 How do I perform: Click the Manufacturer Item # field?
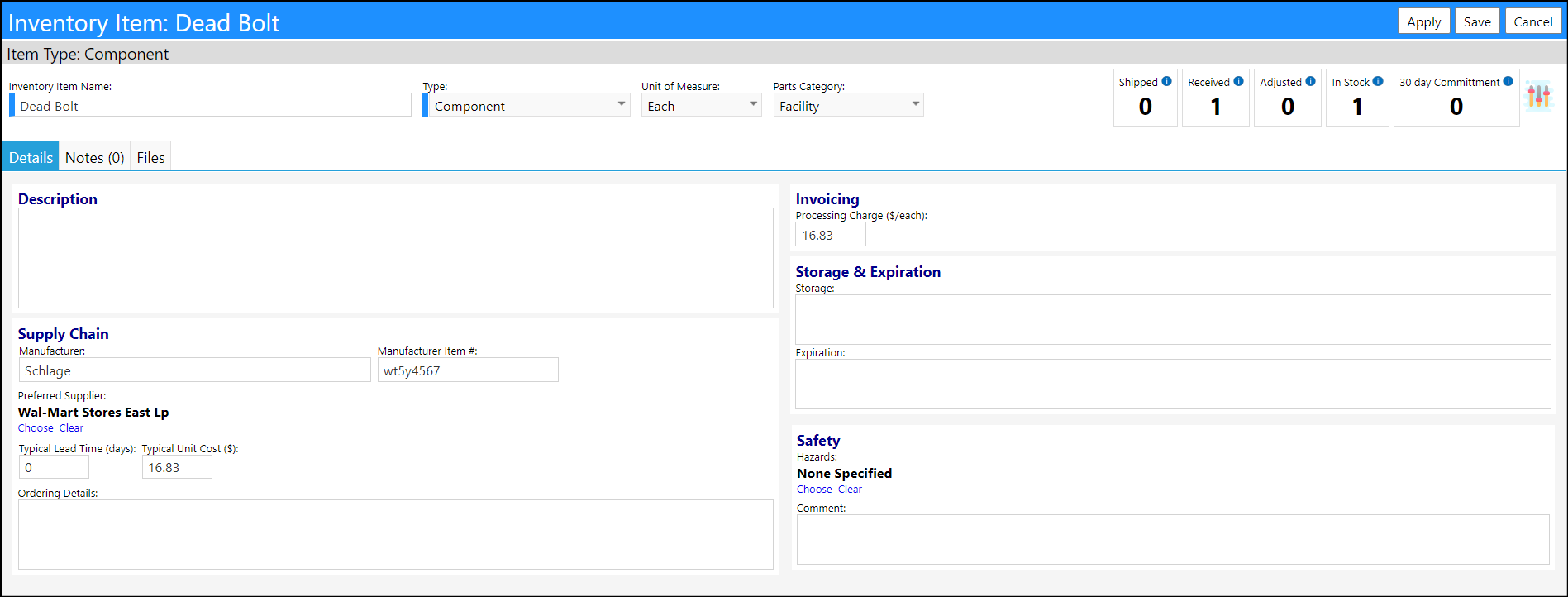pyautogui.click(x=468, y=370)
